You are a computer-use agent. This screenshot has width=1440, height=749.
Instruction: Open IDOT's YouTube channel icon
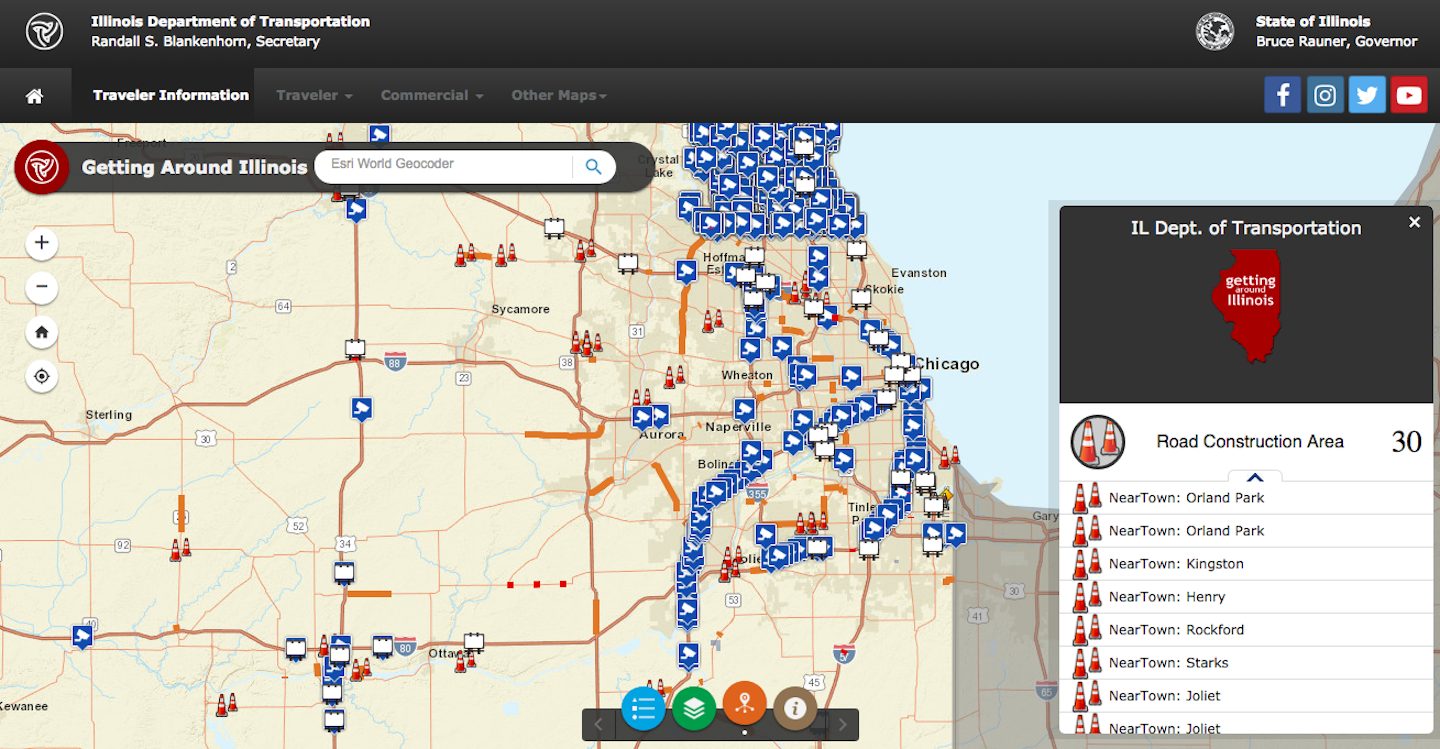tap(1409, 94)
